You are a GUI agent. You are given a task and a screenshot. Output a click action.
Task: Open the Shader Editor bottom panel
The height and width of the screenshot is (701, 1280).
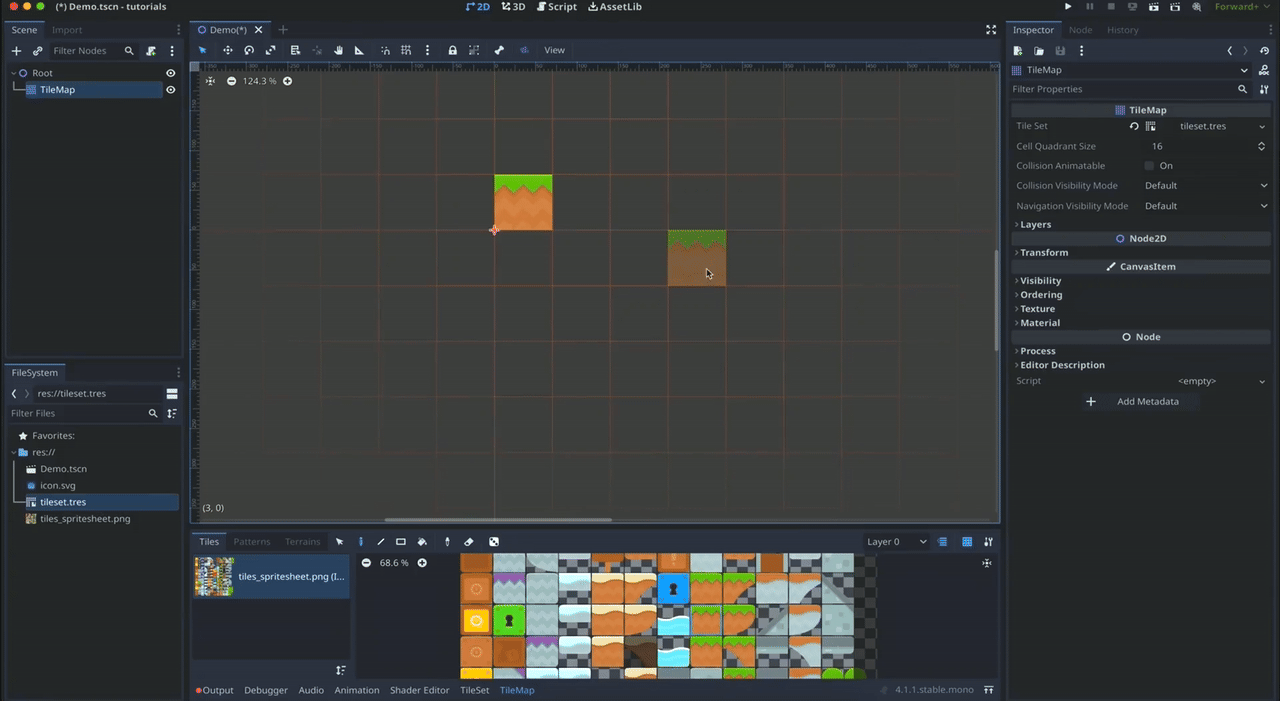[420, 690]
